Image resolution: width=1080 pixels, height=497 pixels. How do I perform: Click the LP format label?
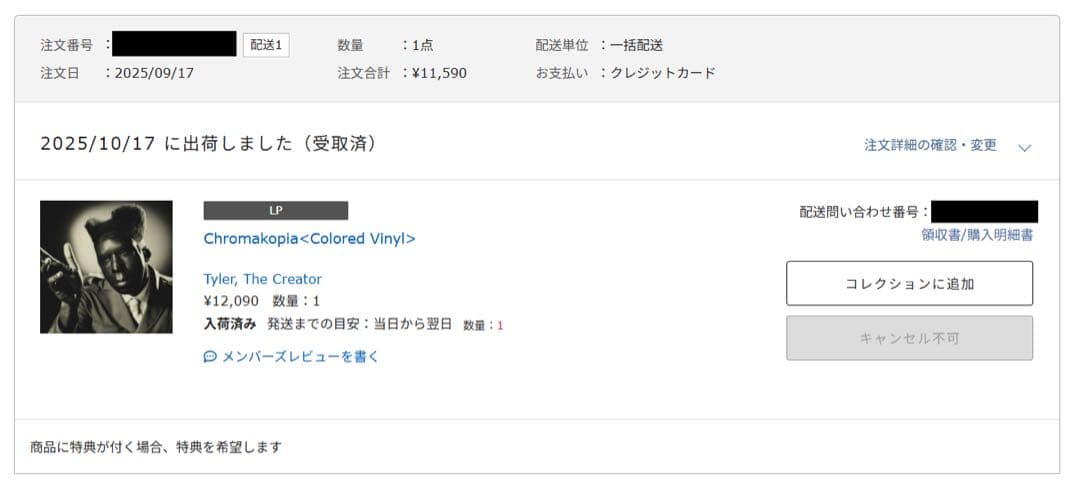(276, 210)
